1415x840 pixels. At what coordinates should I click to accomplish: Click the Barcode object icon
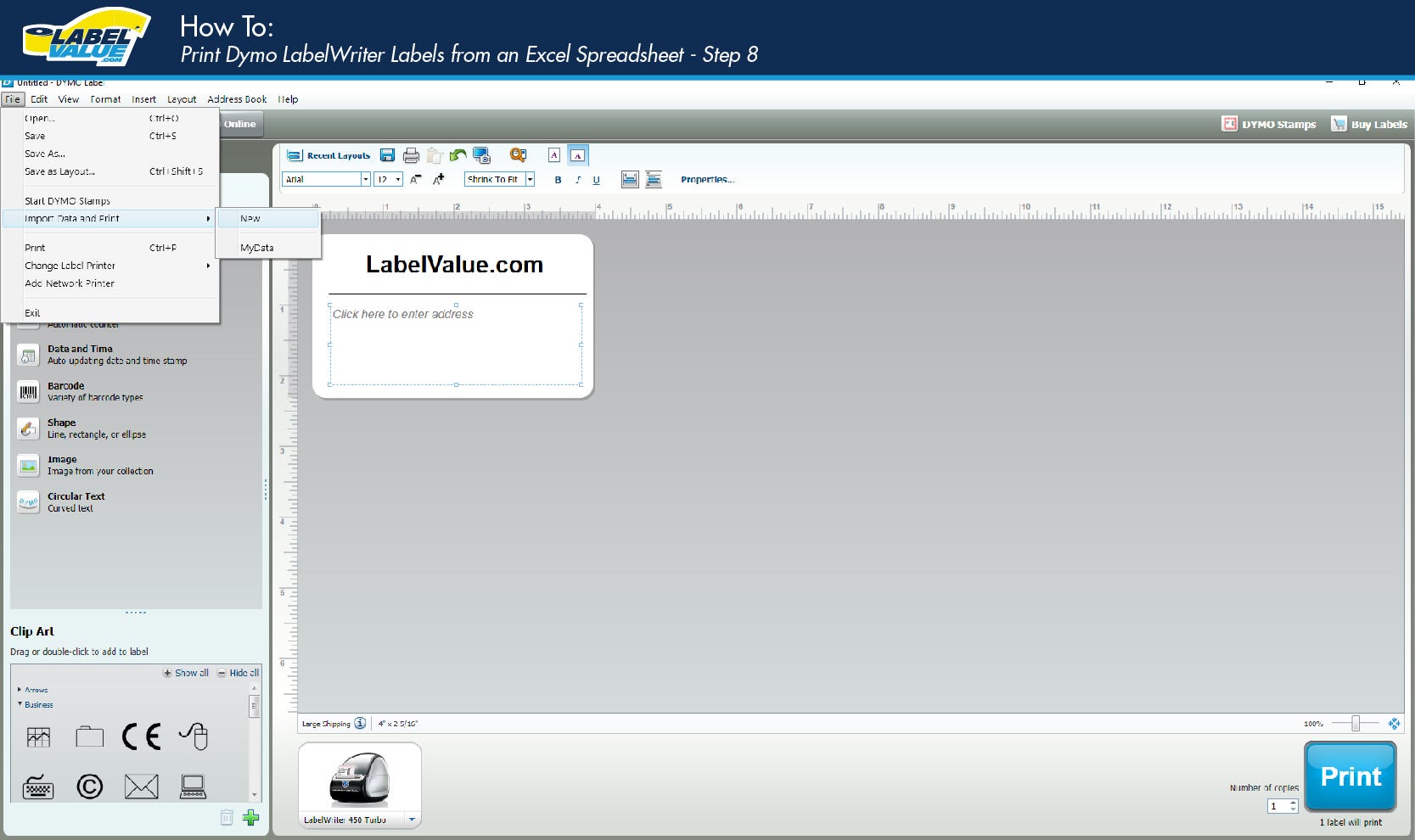(x=28, y=391)
